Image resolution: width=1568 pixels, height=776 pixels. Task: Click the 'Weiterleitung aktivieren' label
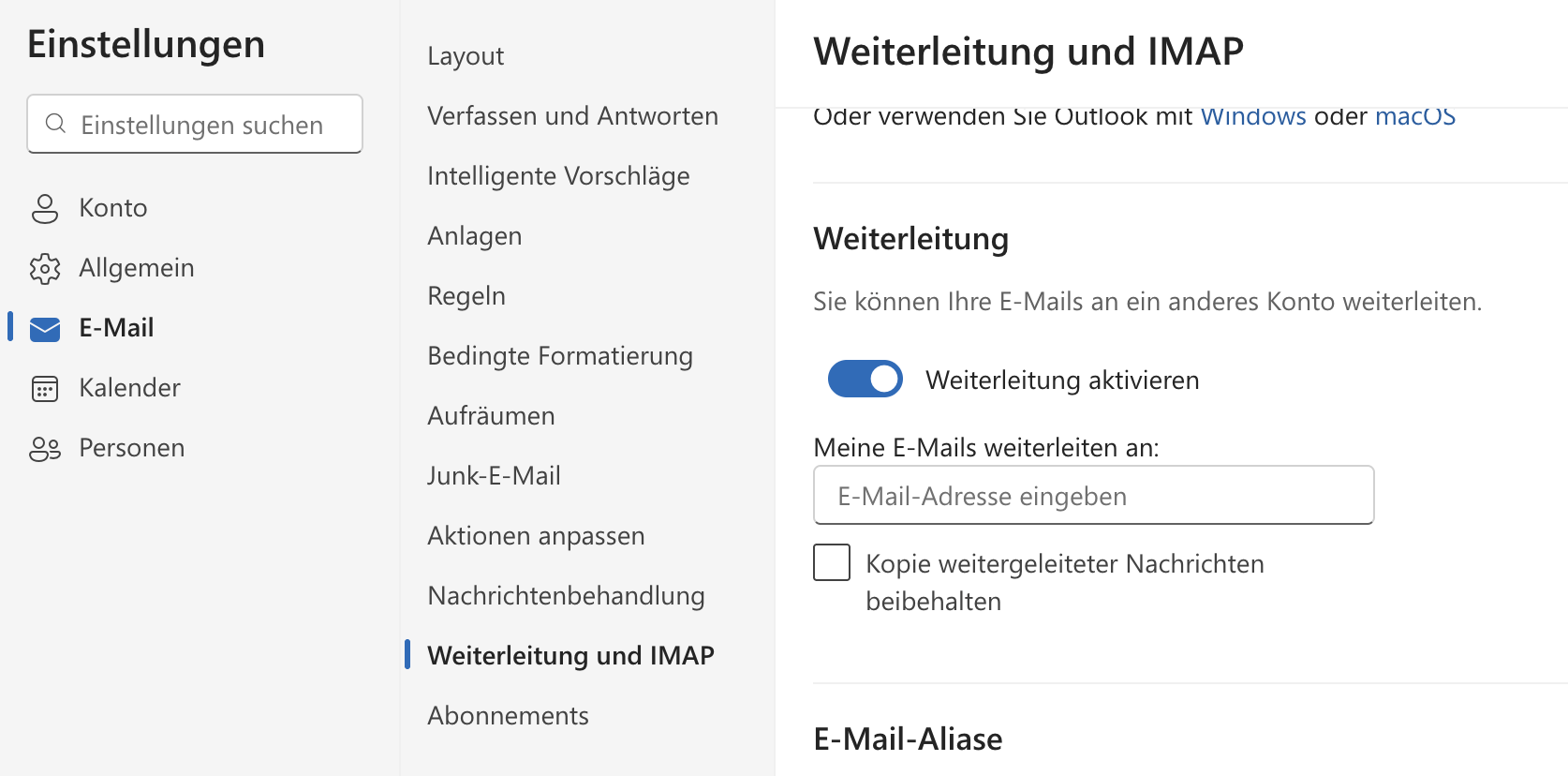point(1062,380)
